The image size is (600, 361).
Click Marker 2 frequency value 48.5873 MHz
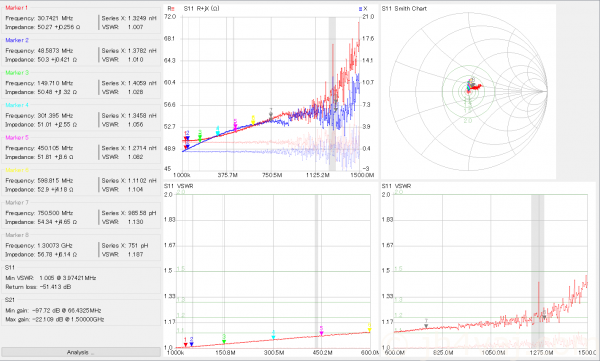pyautogui.click(x=55, y=51)
